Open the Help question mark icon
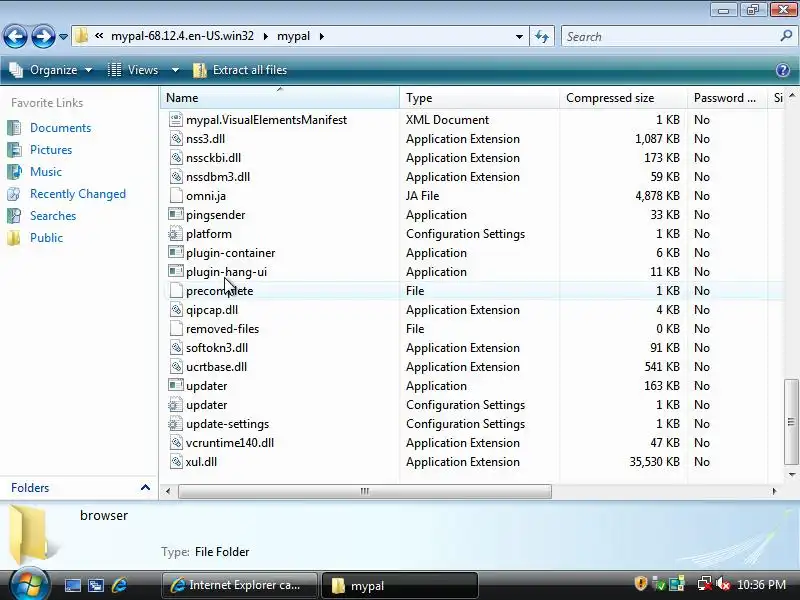The image size is (800, 600). point(783,70)
